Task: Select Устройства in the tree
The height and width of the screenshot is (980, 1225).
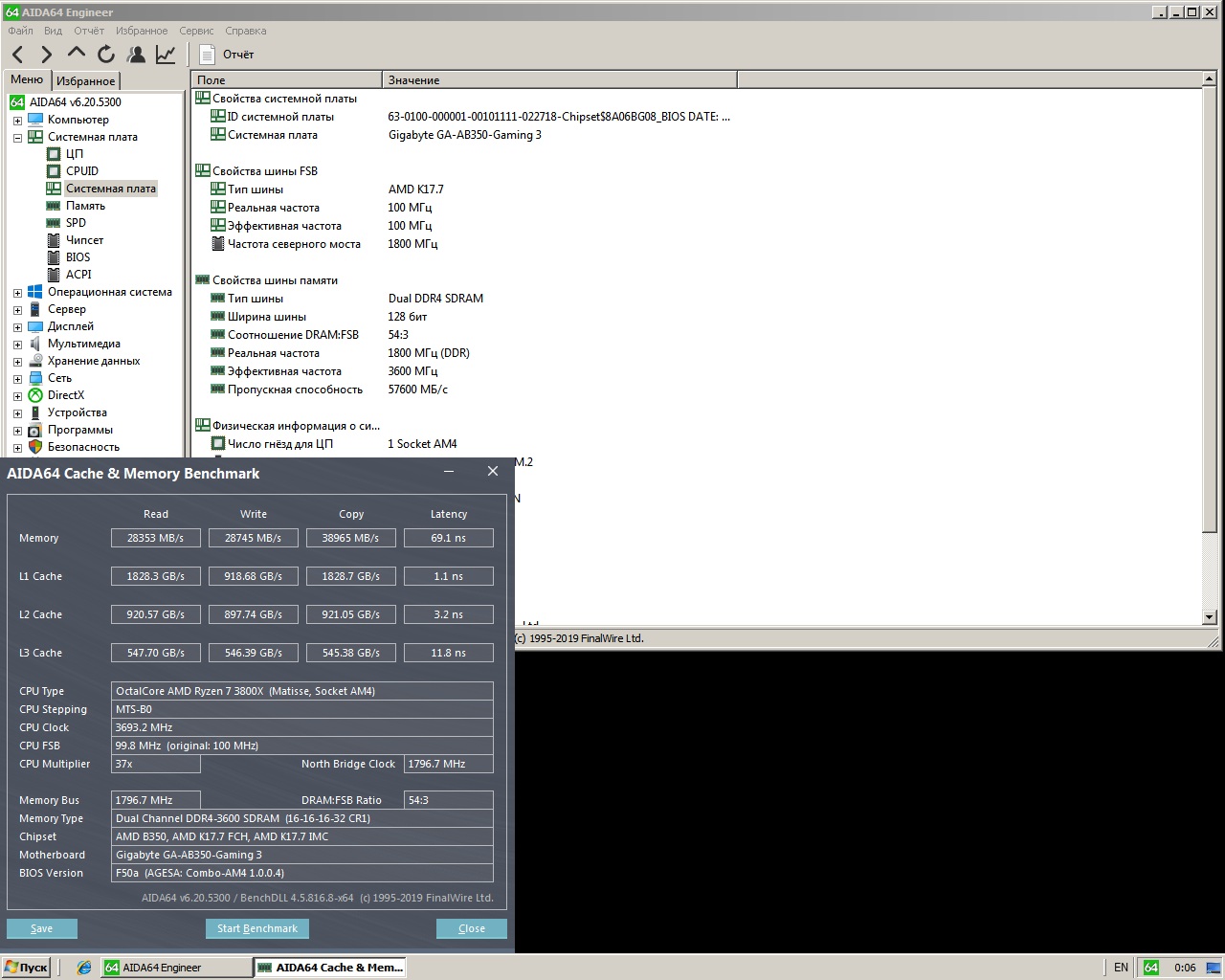Action: (x=77, y=412)
